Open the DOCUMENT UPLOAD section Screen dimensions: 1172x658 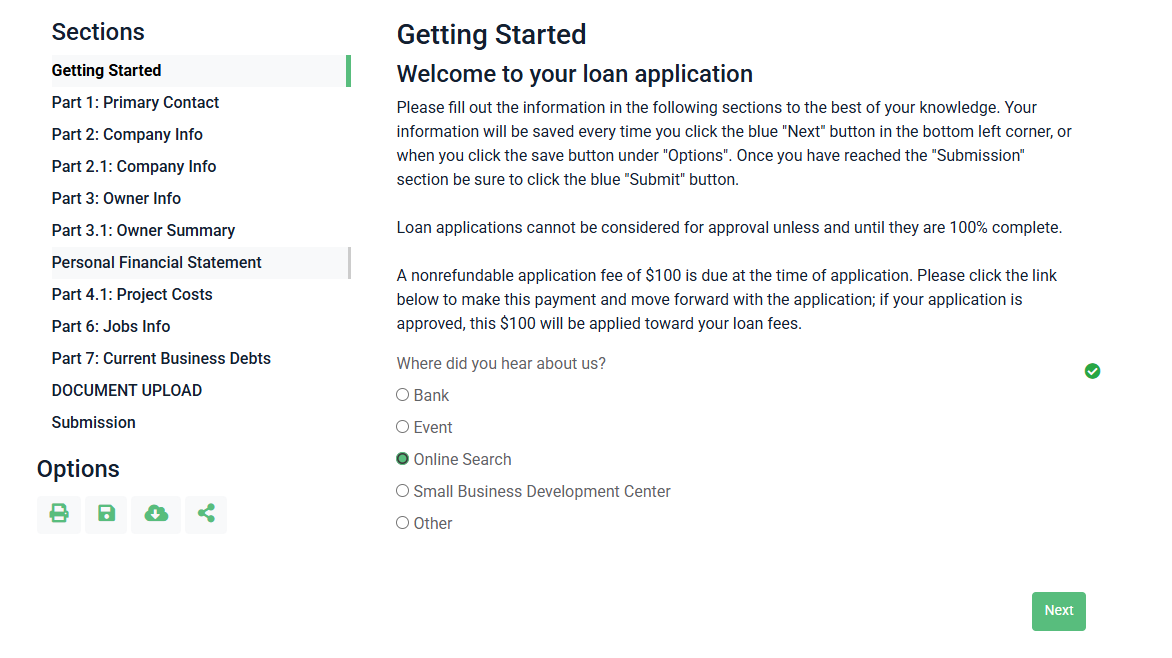pos(127,390)
